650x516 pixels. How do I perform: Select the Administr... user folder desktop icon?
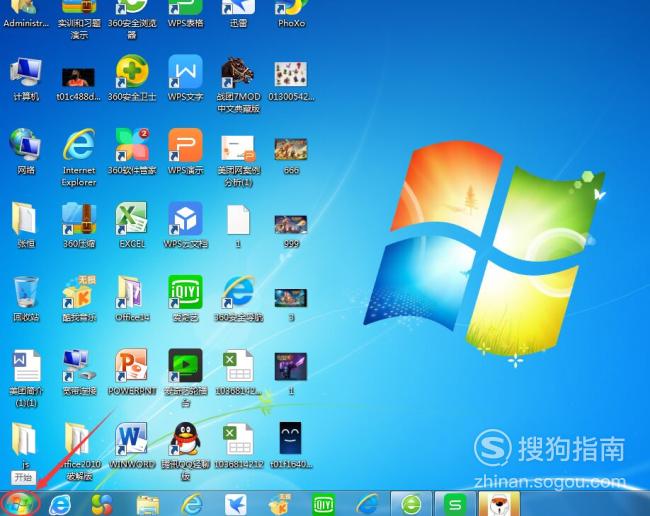26,14
